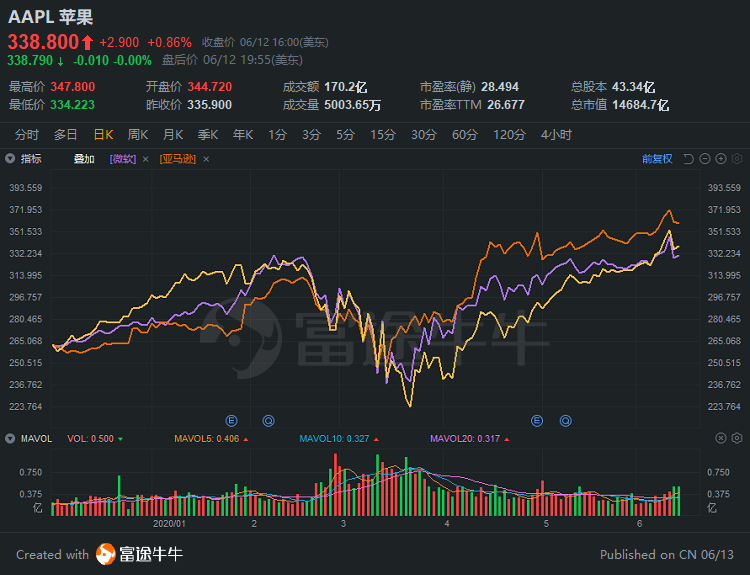The height and width of the screenshot is (575, 750).
Task: Click second Q quarterly marker near May
Action: tap(566, 421)
